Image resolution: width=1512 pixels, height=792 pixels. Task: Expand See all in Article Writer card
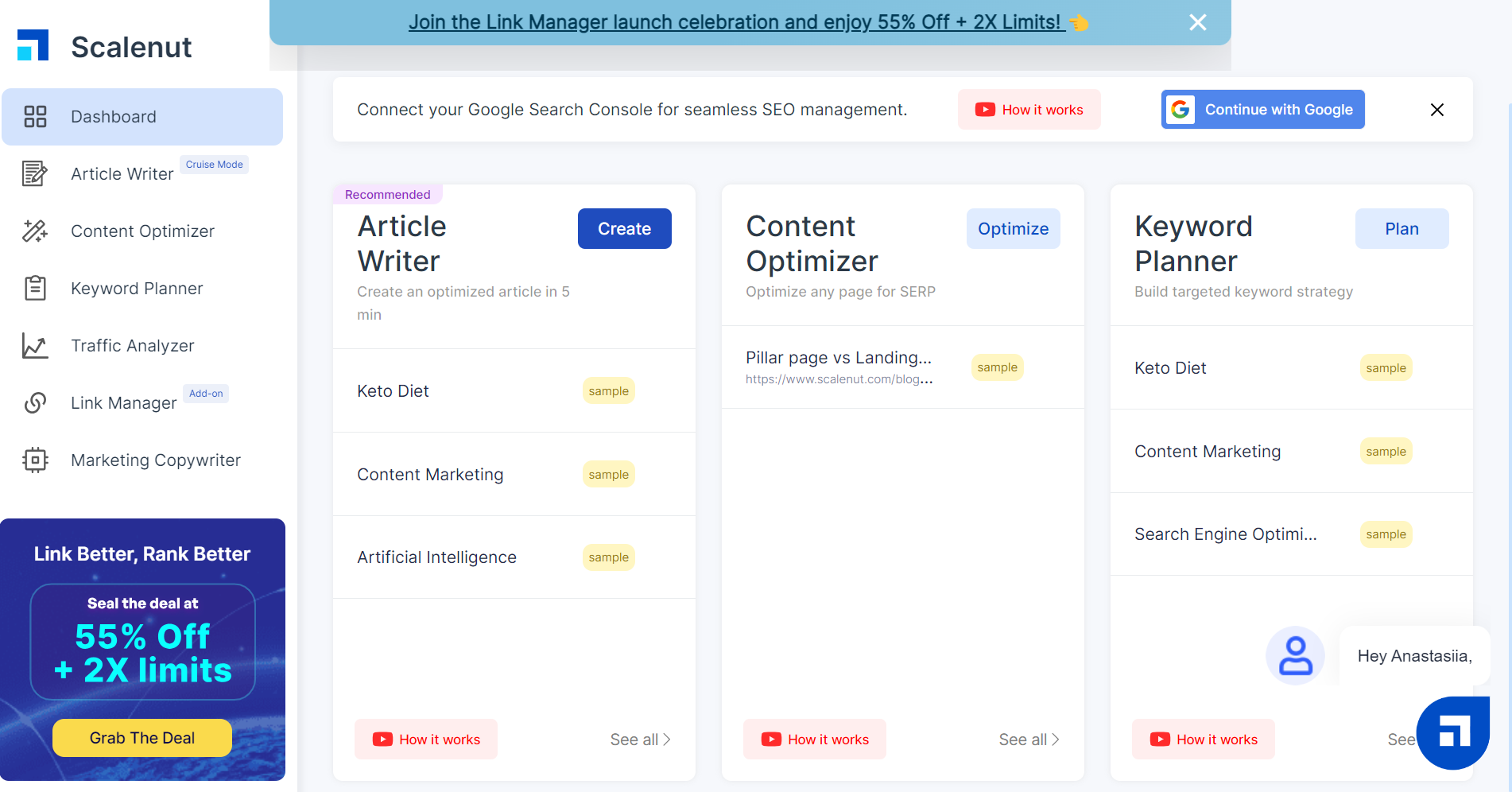(x=641, y=740)
